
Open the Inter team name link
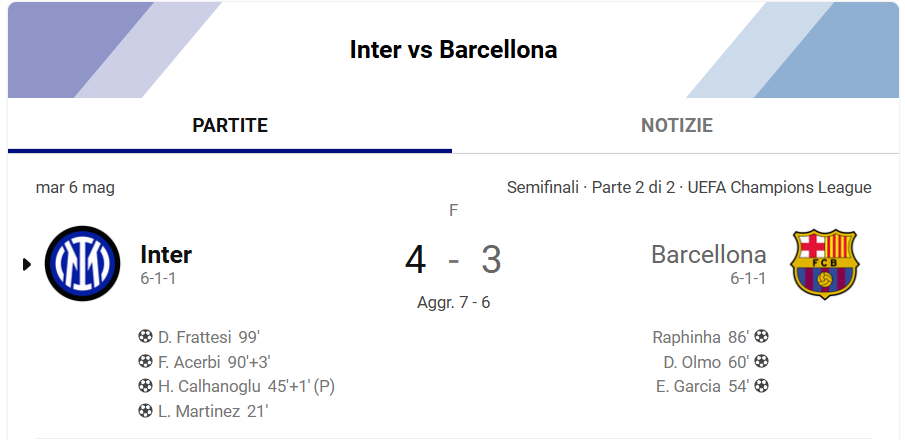click(x=166, y=254)
